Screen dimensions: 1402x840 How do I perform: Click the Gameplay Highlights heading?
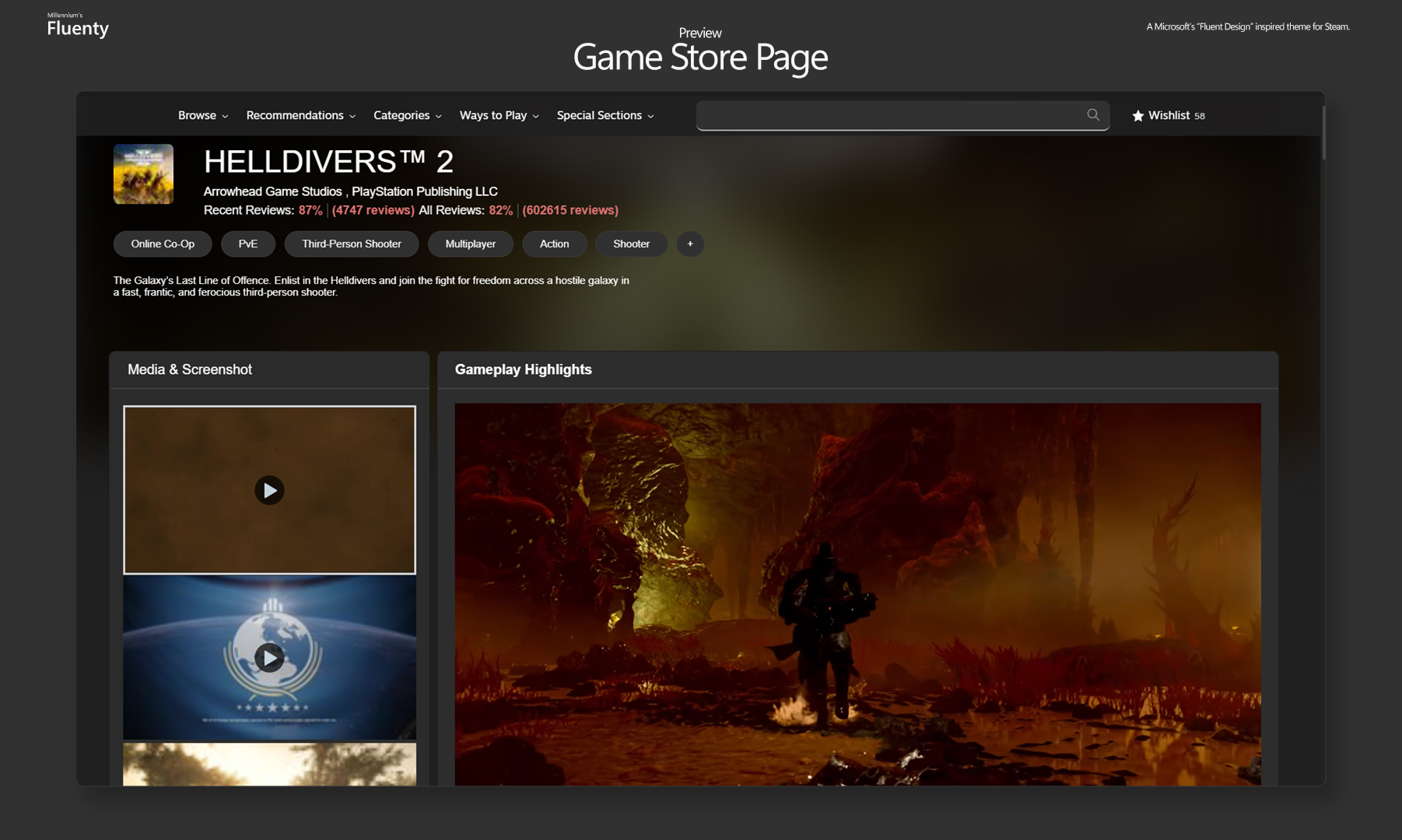[524, 369]
